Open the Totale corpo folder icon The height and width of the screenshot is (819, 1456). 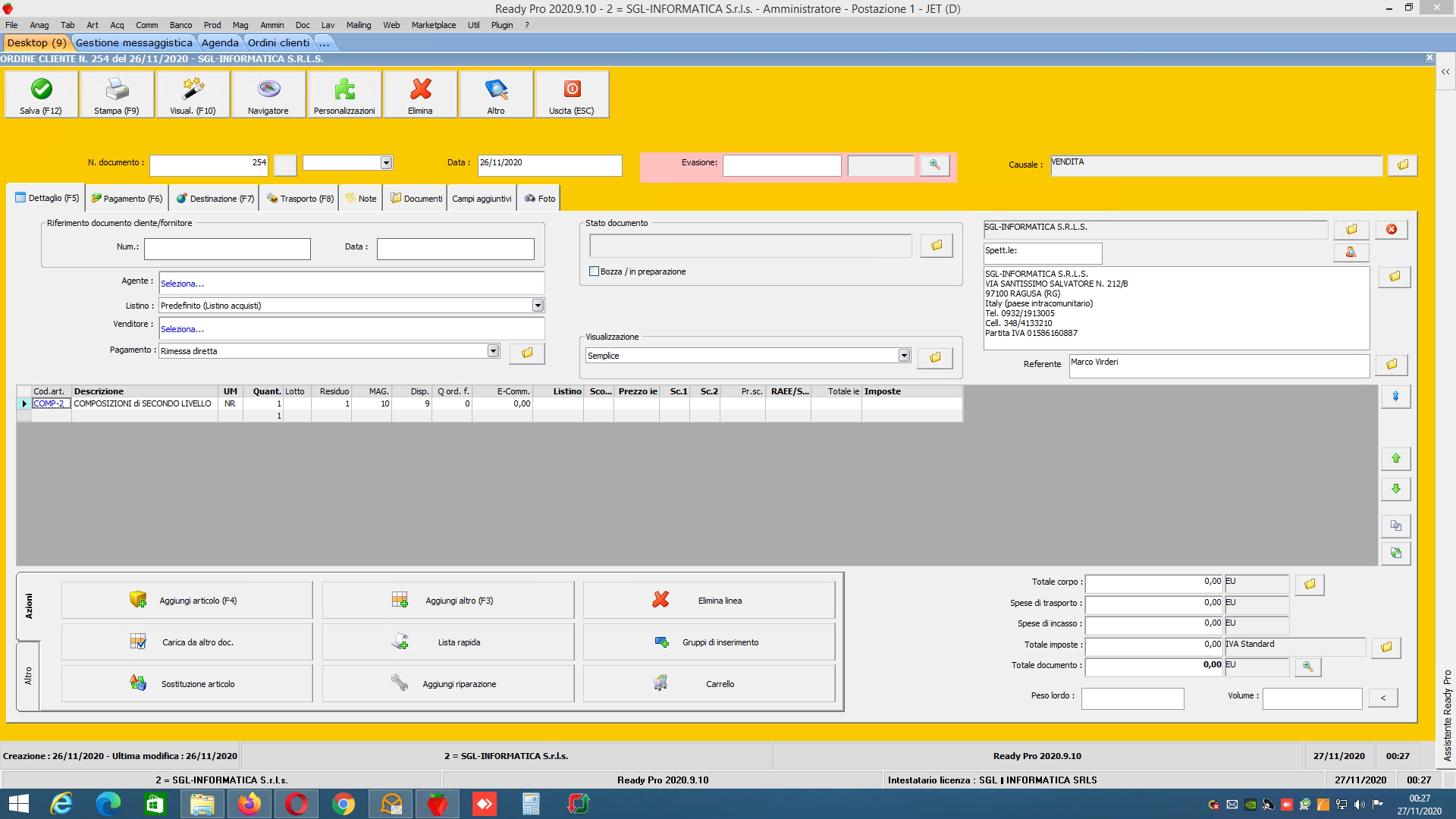pos(1309,584)
